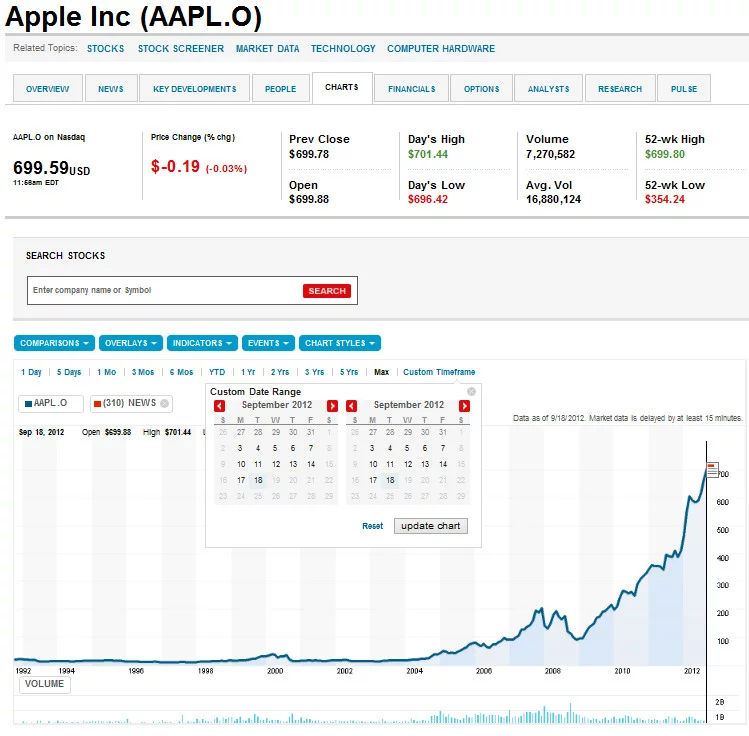Toggle the VOLUME panel label
This screenshot has height=736, width=749.
pos(44,684)
